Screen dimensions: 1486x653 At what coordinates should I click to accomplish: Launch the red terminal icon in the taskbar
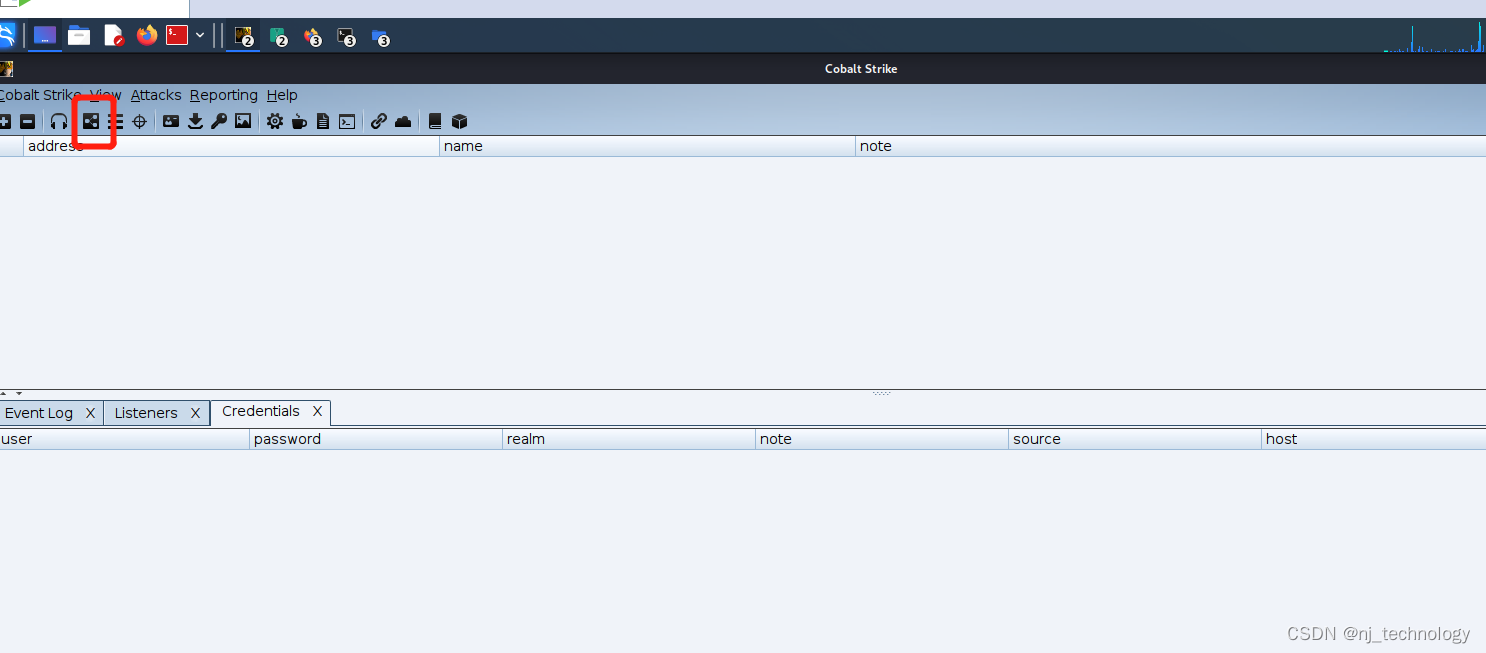[177, 35]
